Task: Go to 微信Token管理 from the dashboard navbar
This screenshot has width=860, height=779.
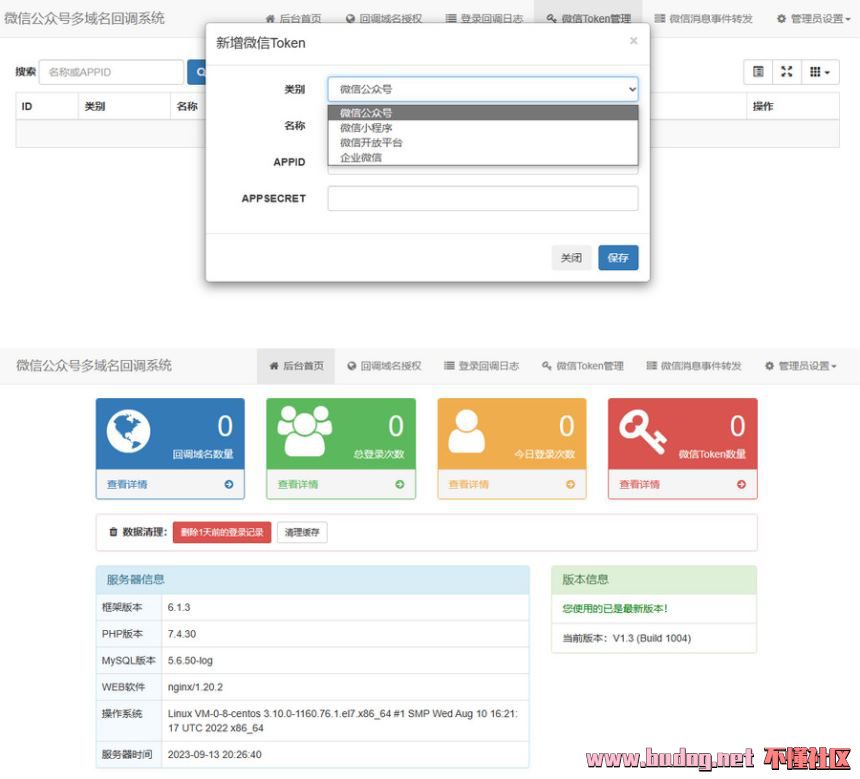Action: coord(583,366)
